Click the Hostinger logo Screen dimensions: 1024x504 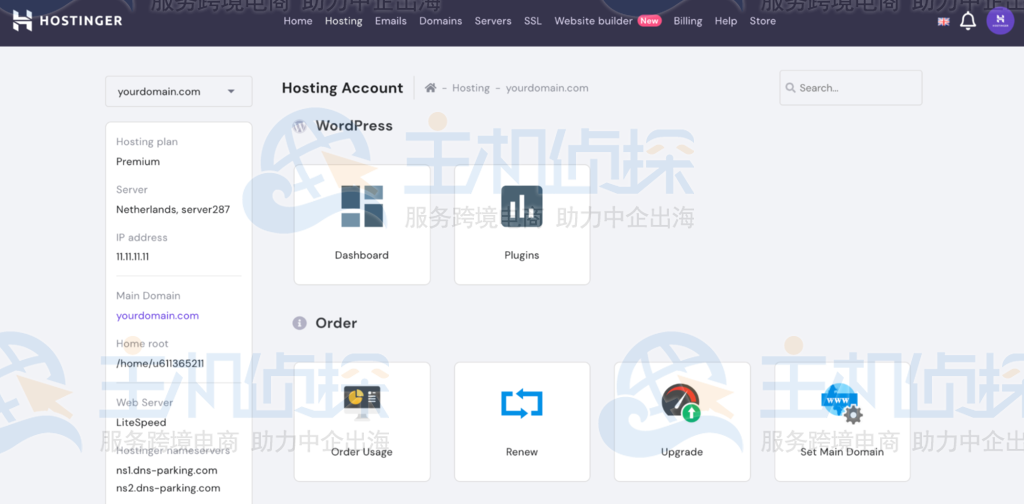[67, 20]
